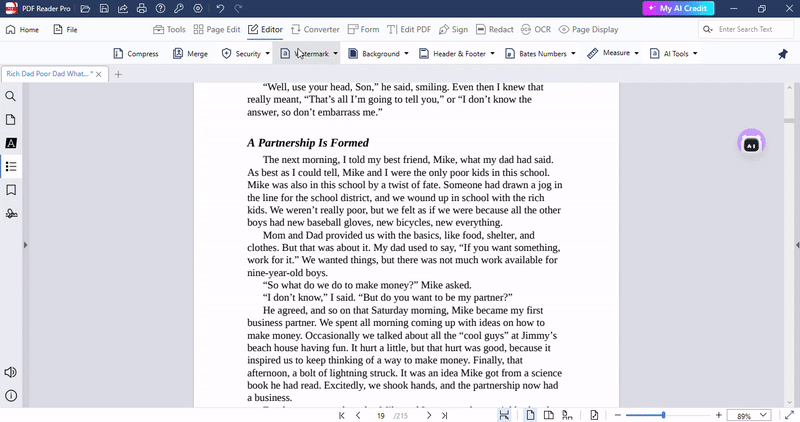Open the Redact tab
The image size is (800, 422).
coord(494,30)
